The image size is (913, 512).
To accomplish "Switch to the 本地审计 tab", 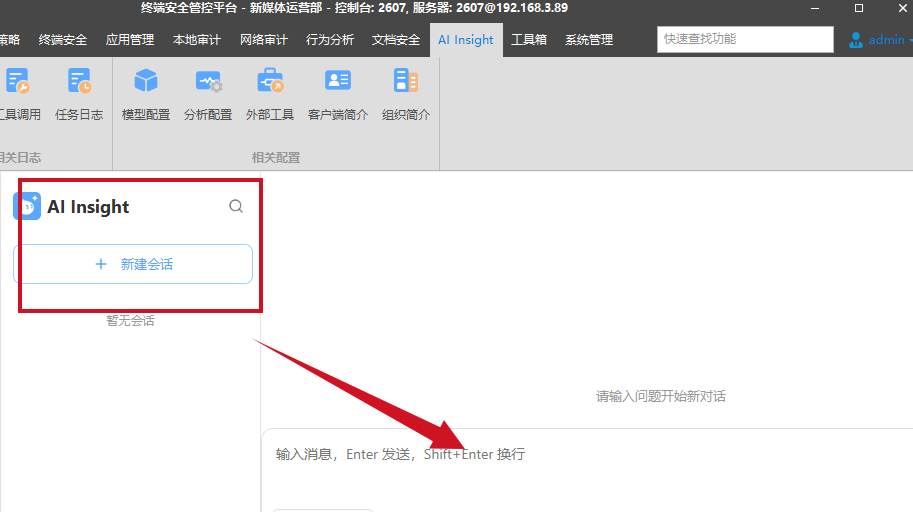I will point(197,40).
